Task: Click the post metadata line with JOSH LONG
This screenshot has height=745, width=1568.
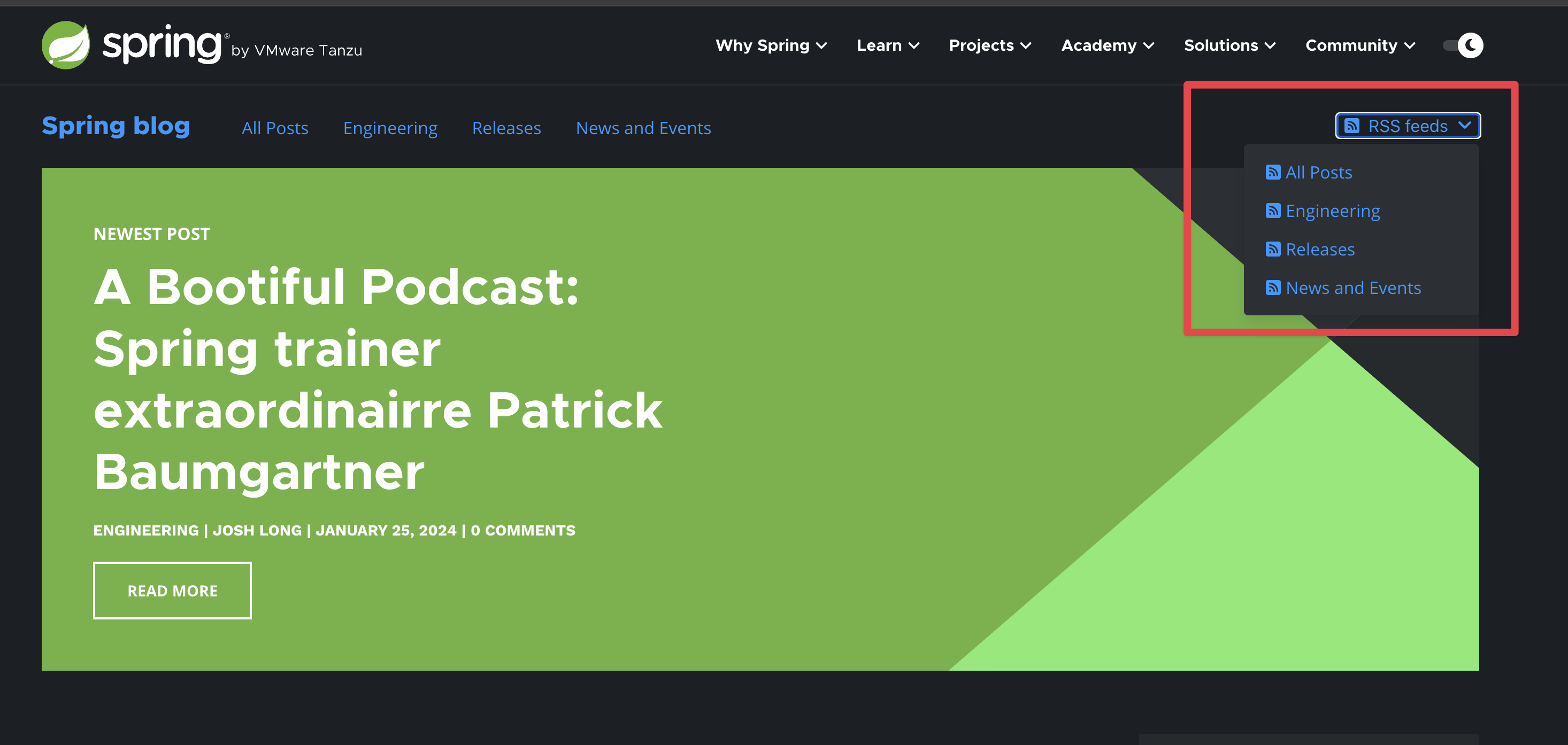Action: pos(334,530)
